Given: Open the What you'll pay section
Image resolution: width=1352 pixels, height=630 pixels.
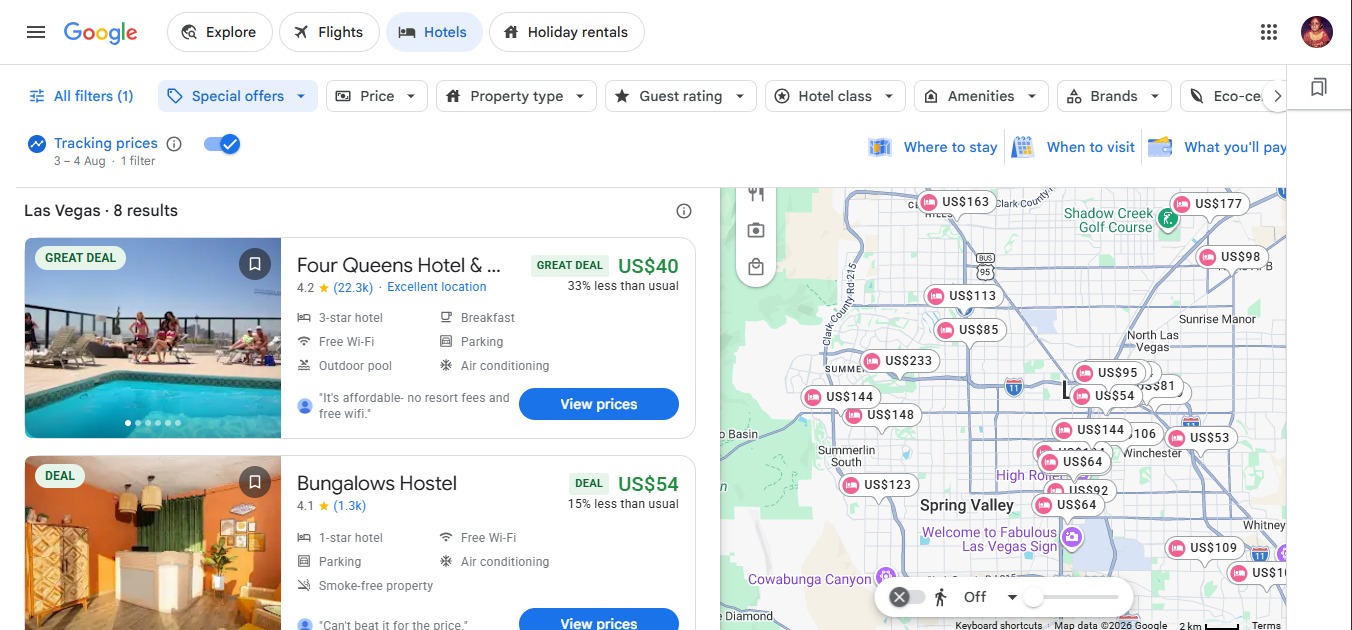Looking at the screenshot, I should pos(1217,147).
